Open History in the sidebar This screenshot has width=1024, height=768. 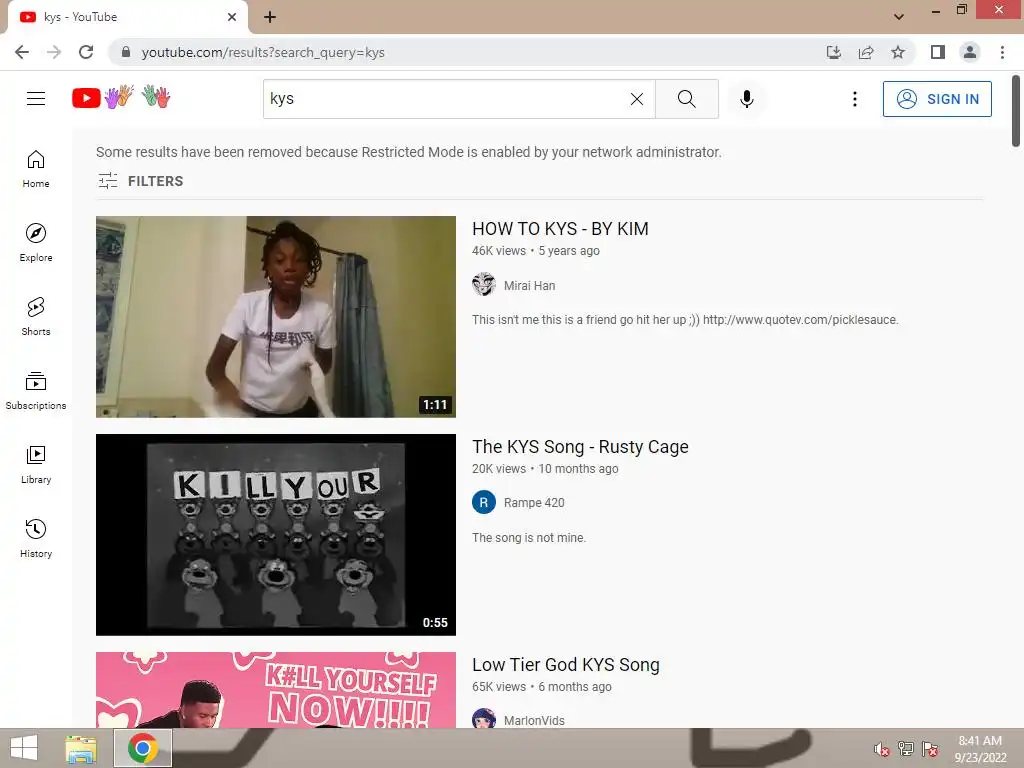coord(36,539)
